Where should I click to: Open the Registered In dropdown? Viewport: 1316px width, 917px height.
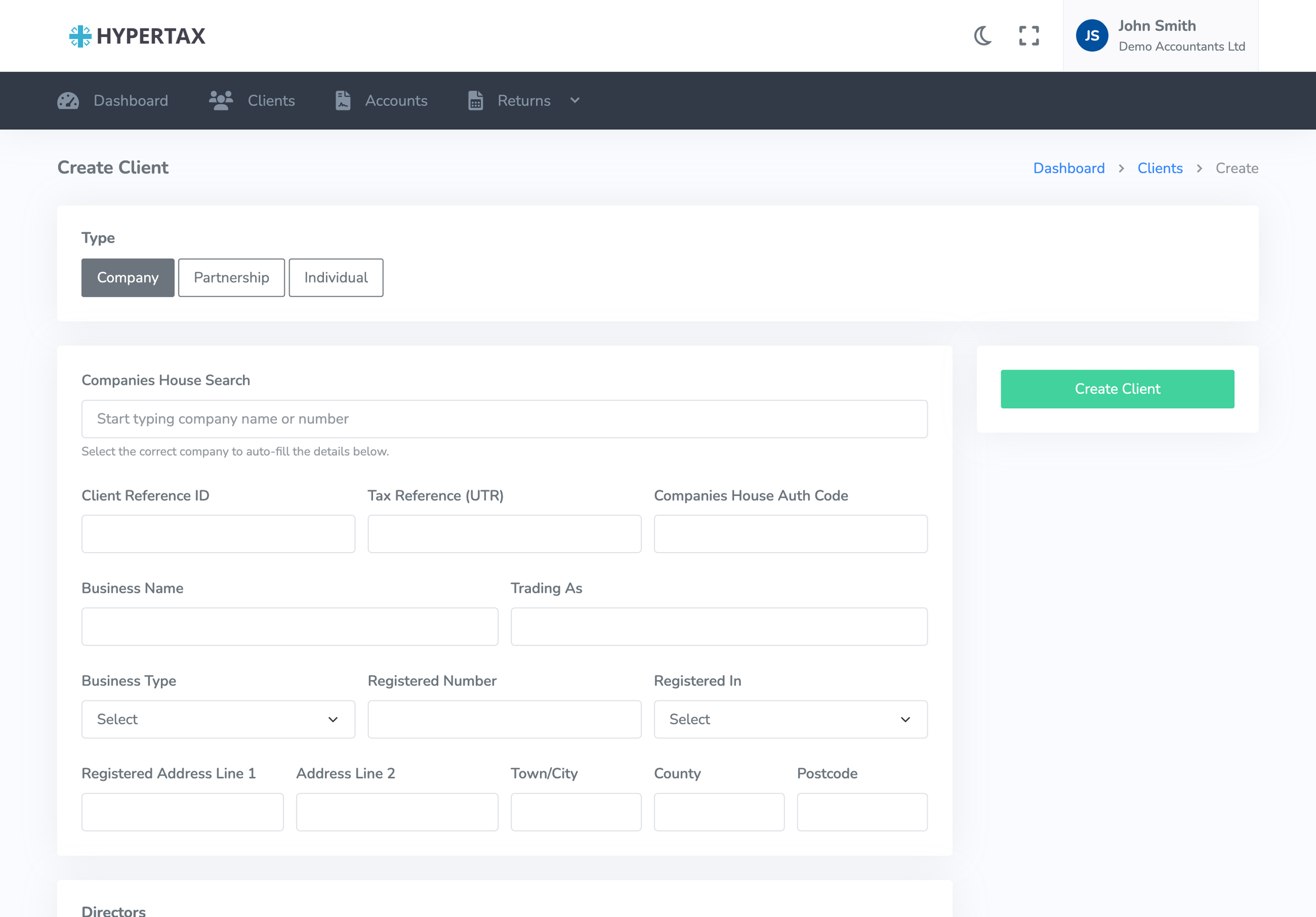790,719
